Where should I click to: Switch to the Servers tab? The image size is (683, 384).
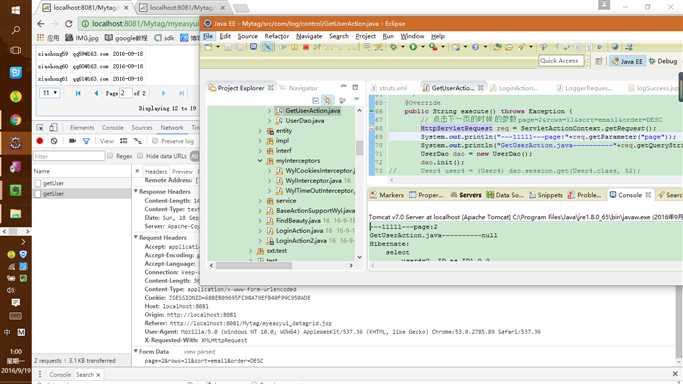click(x=466, y=195)
